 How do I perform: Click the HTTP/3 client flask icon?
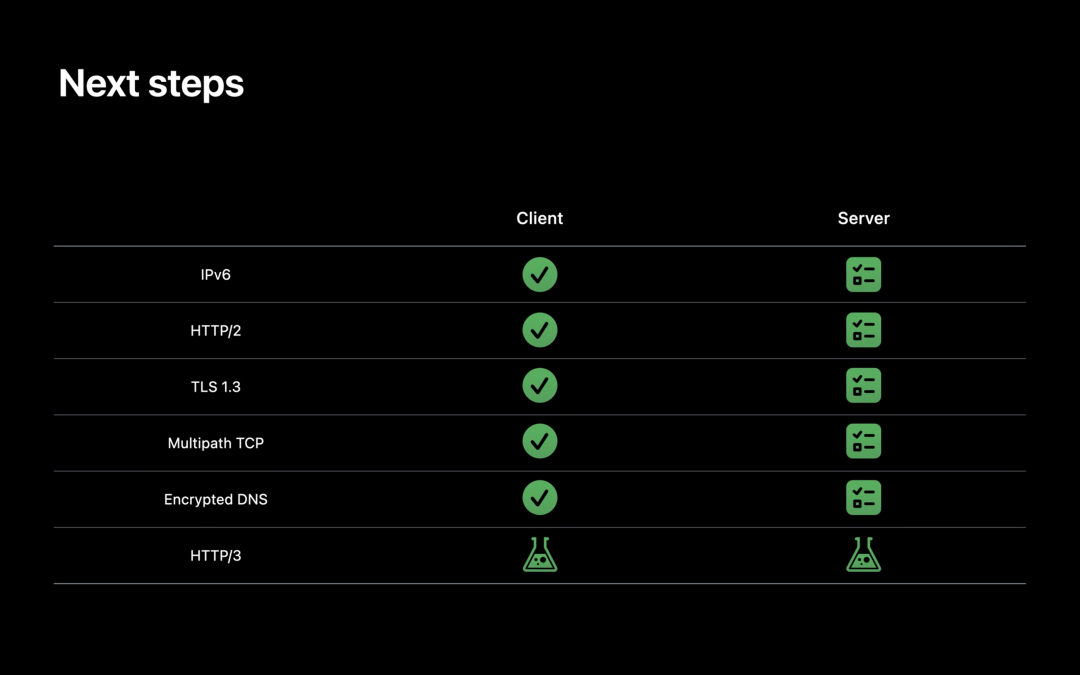coord(540,554)
